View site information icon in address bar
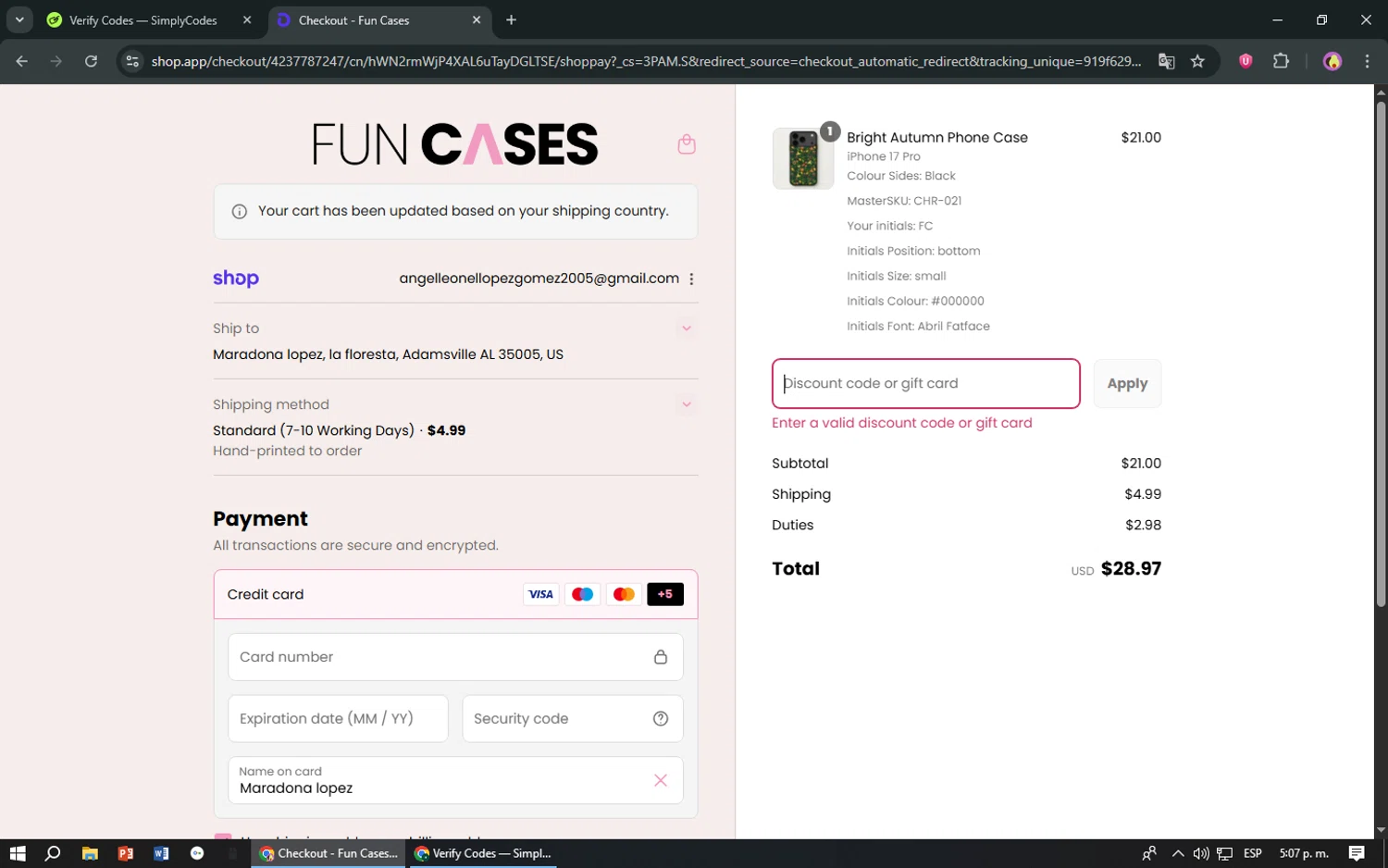 click(x=132, y=61)
